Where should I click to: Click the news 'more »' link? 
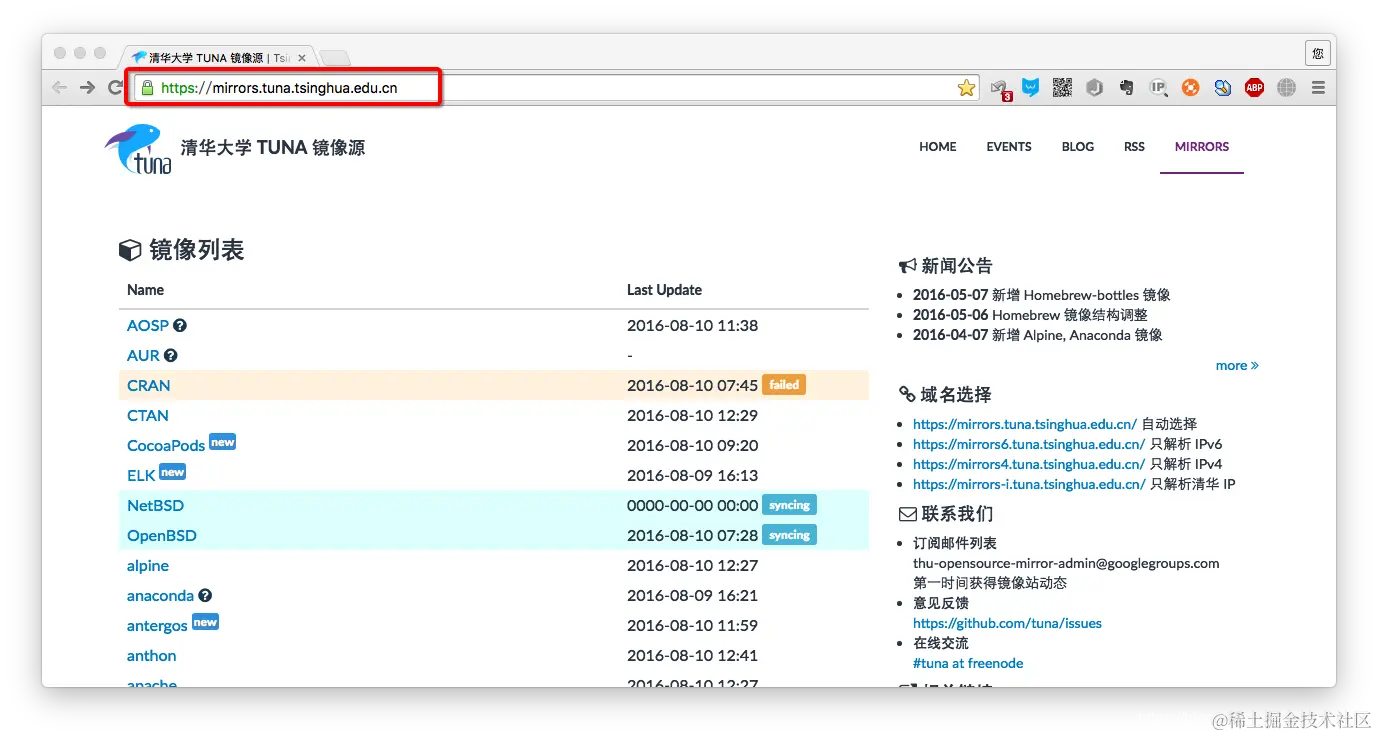tap(1237, 365)
